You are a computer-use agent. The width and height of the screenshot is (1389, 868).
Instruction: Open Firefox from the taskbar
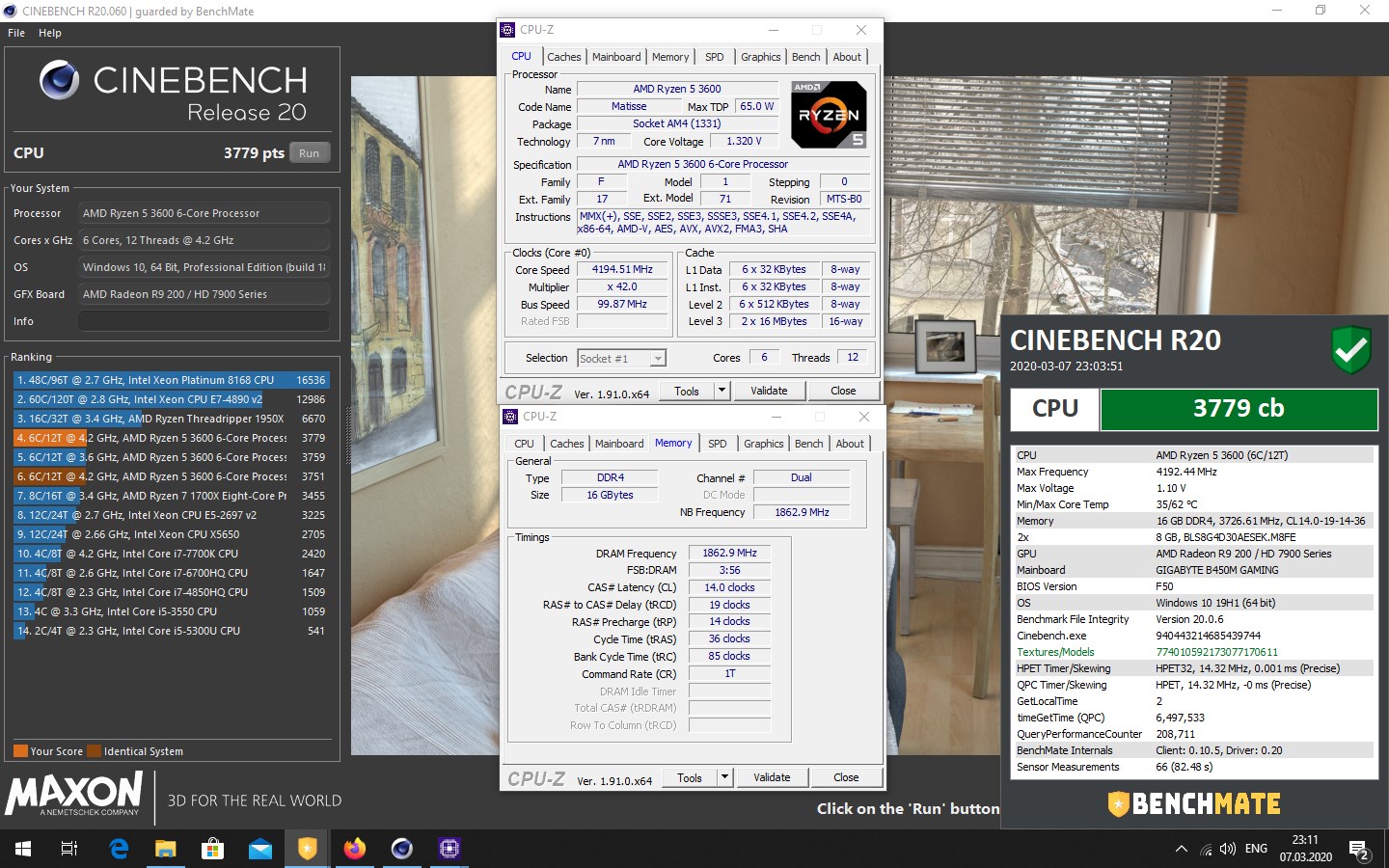(x=355, y=849)
